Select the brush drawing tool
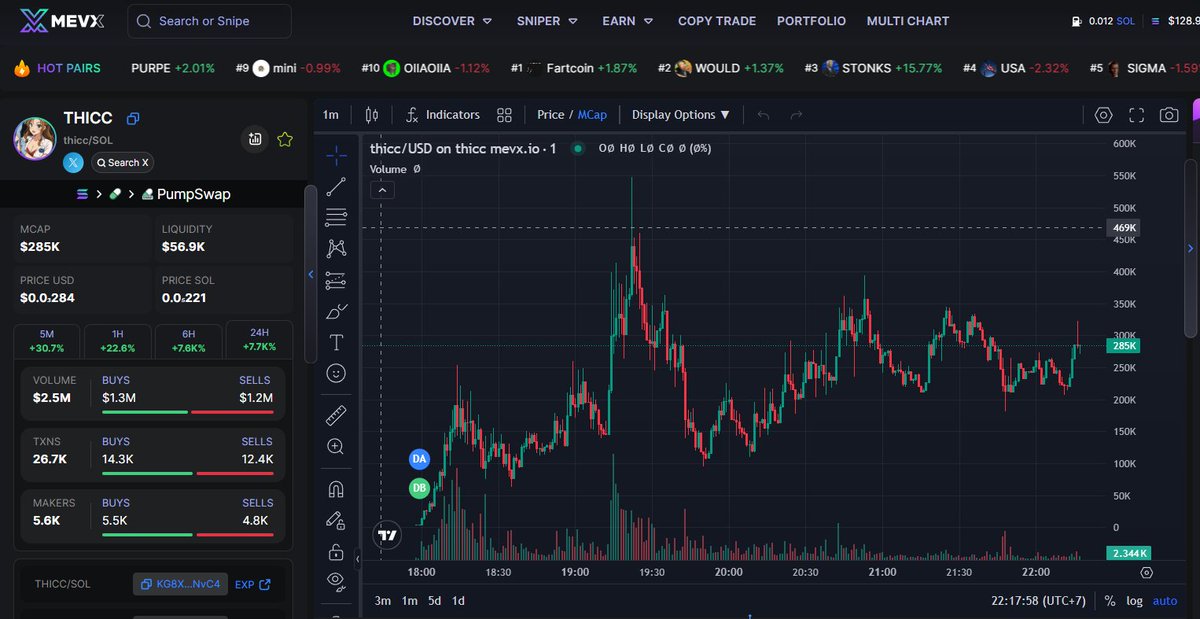The height and width of the screenshot is (619, 1200). 336,311
